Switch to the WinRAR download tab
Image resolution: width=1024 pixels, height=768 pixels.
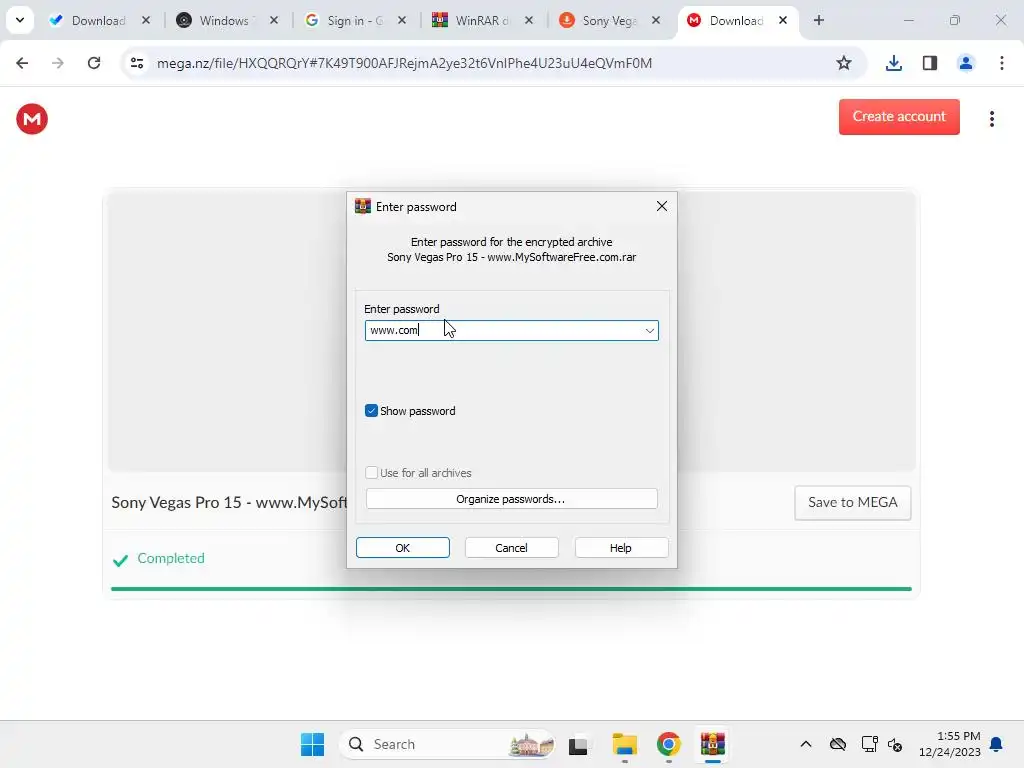point(482,20)
